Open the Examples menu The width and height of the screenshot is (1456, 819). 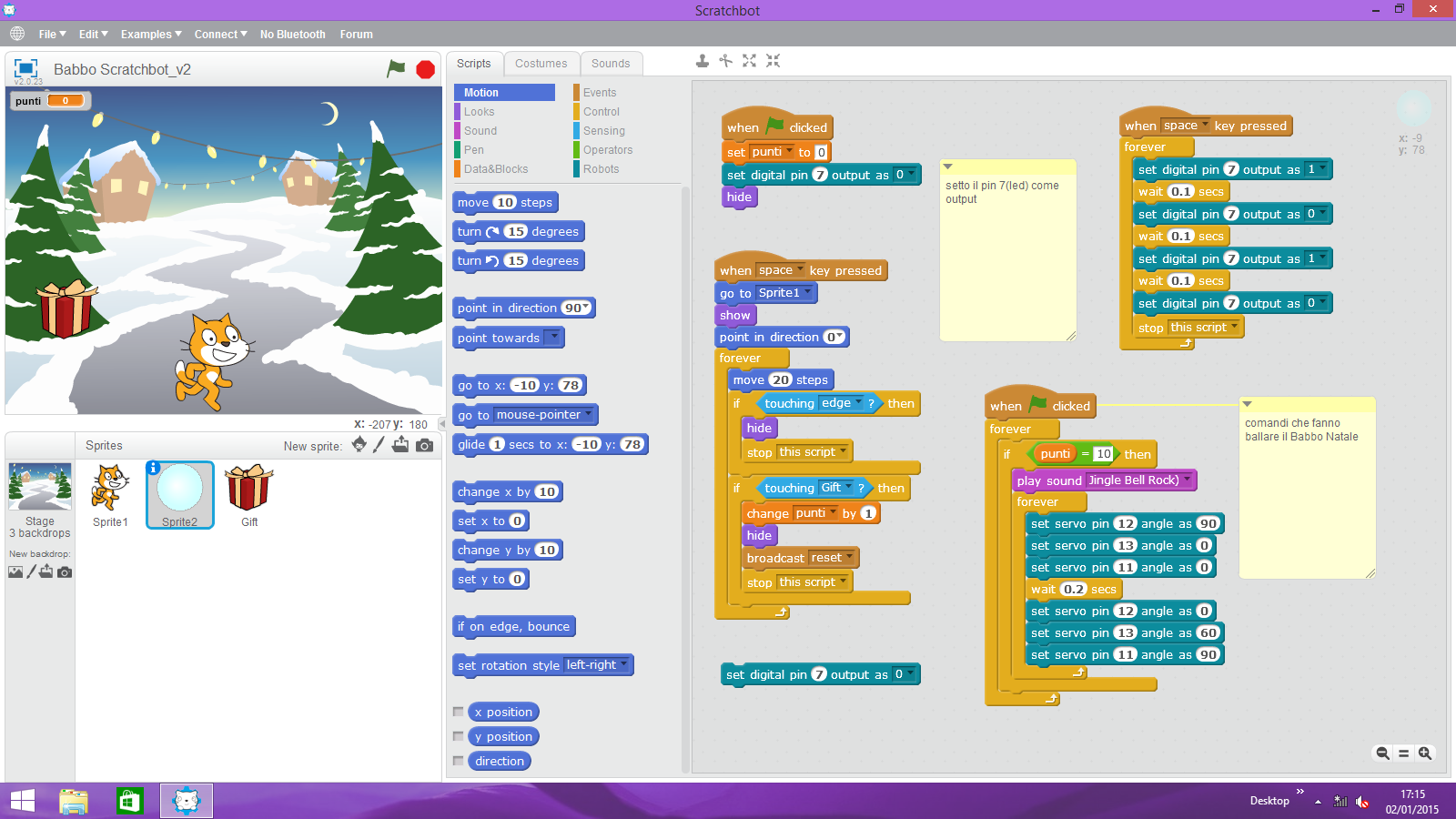coord(151,34)
